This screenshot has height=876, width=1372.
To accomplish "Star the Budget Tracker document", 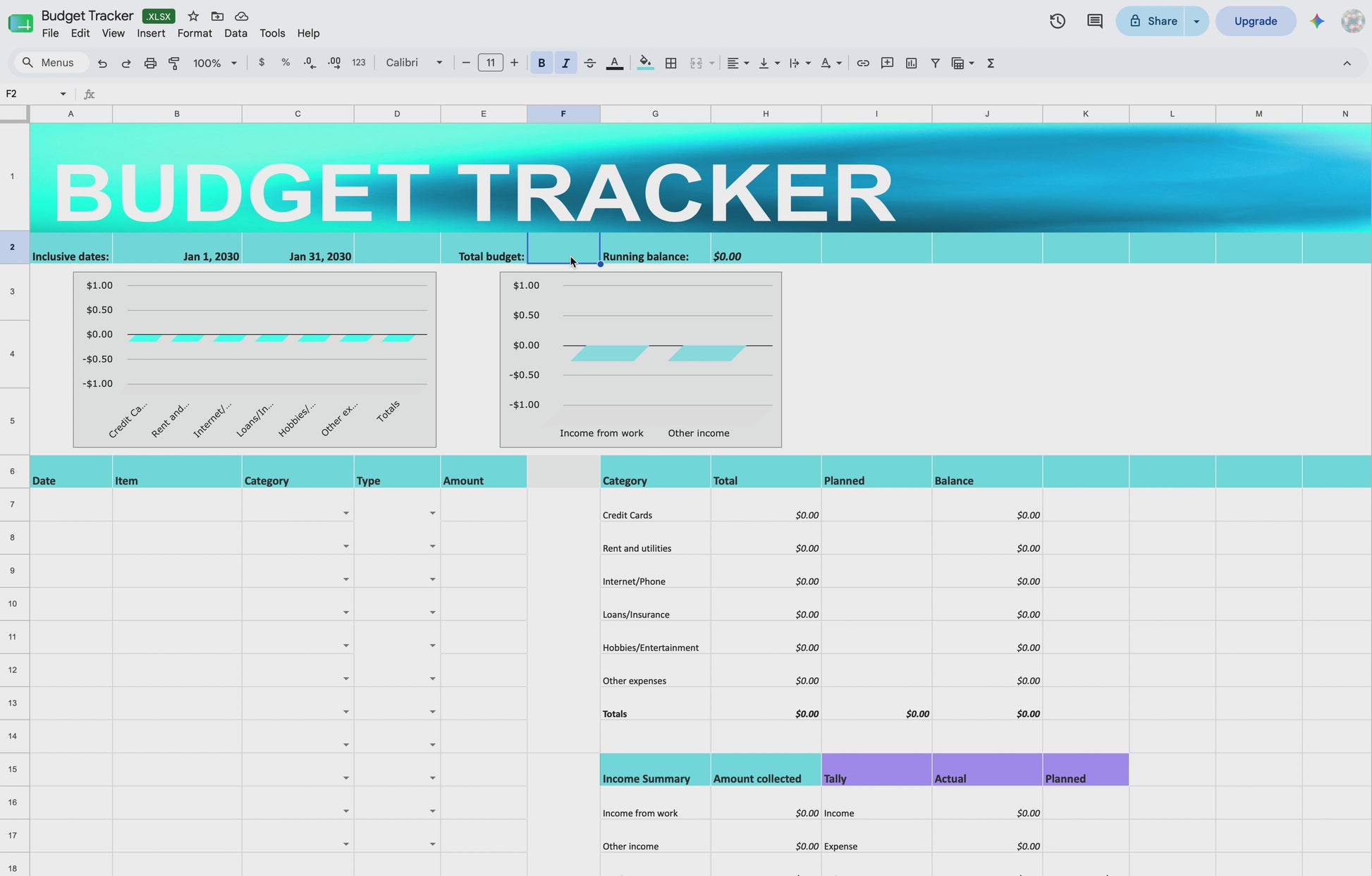I will (x=193, y=16).
